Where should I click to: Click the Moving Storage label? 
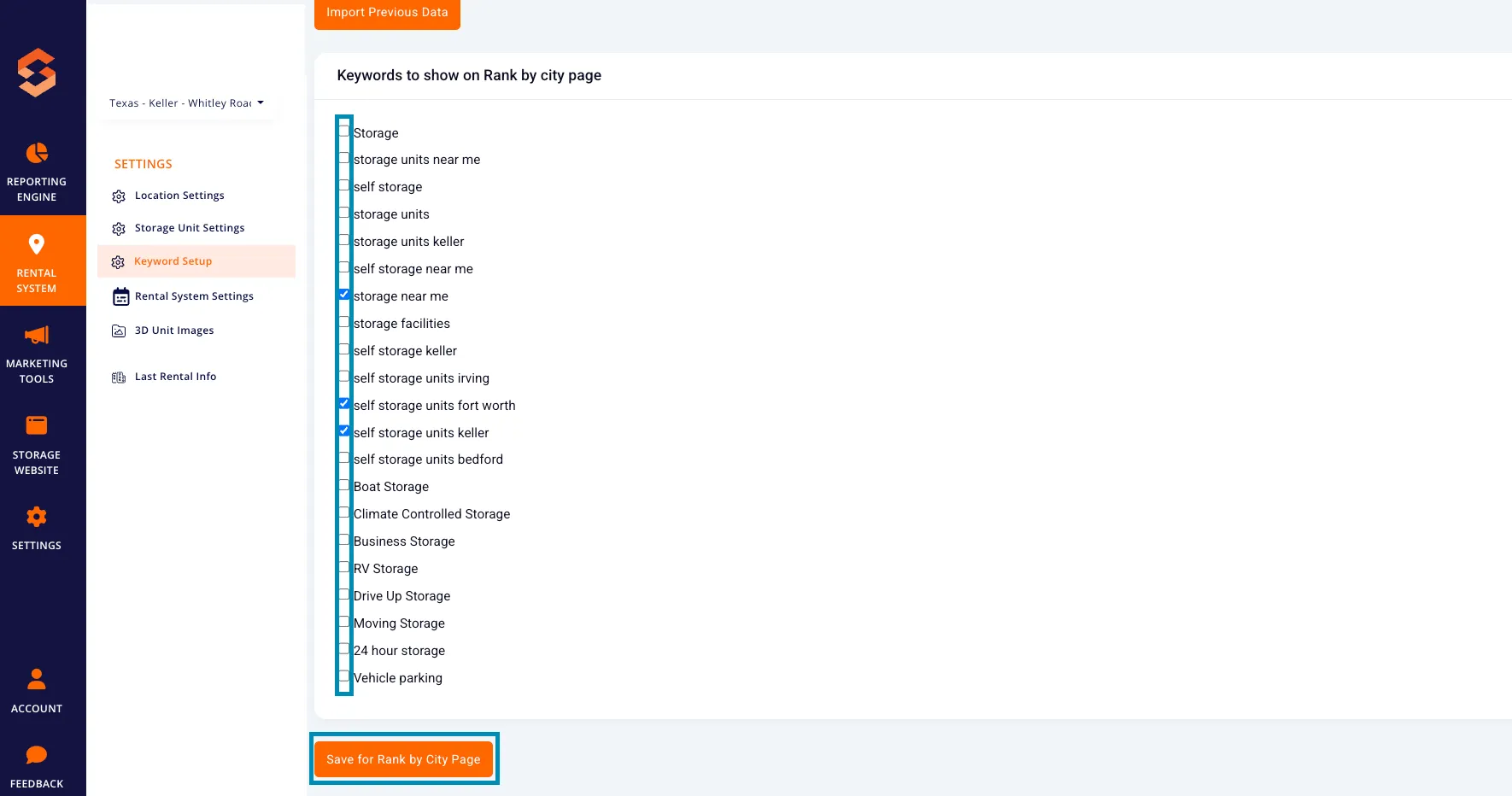pos(399,623)
